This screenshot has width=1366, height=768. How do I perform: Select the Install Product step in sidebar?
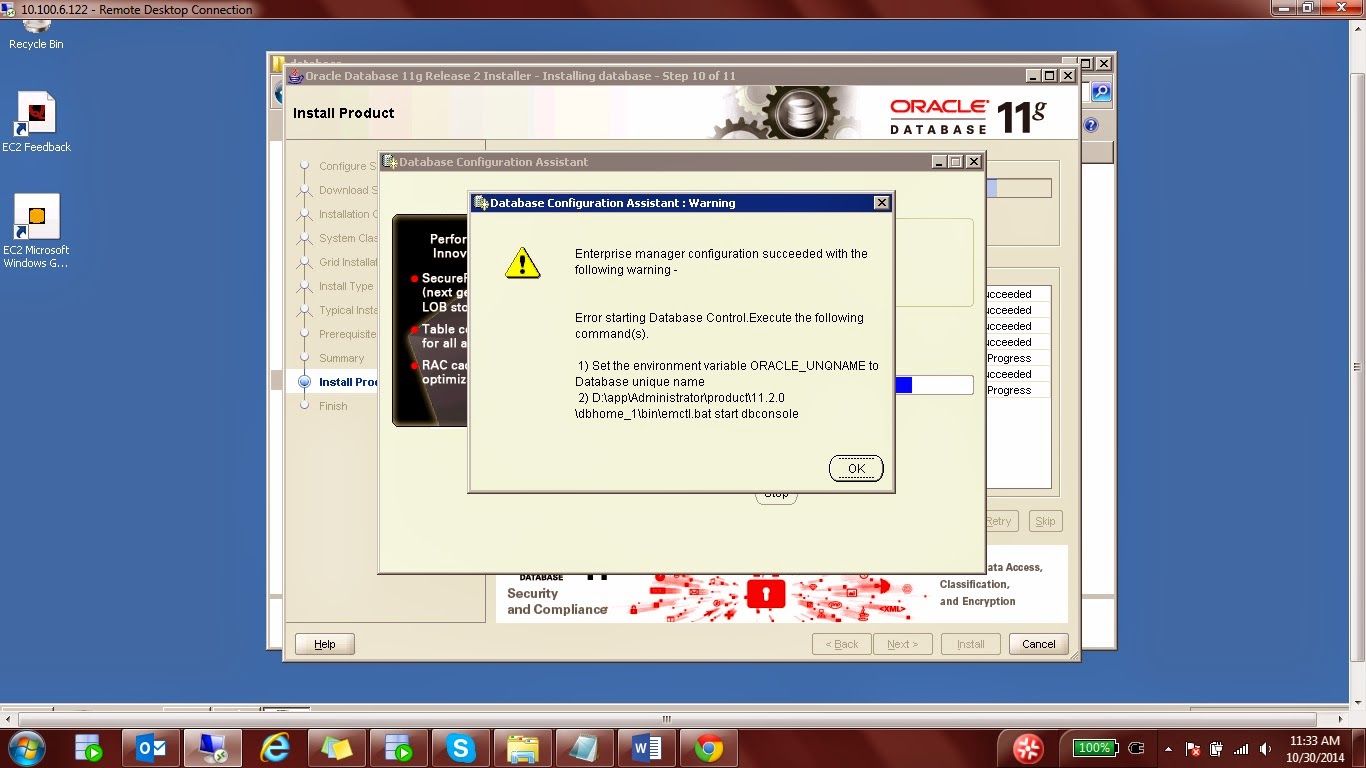tap(347, 382)
